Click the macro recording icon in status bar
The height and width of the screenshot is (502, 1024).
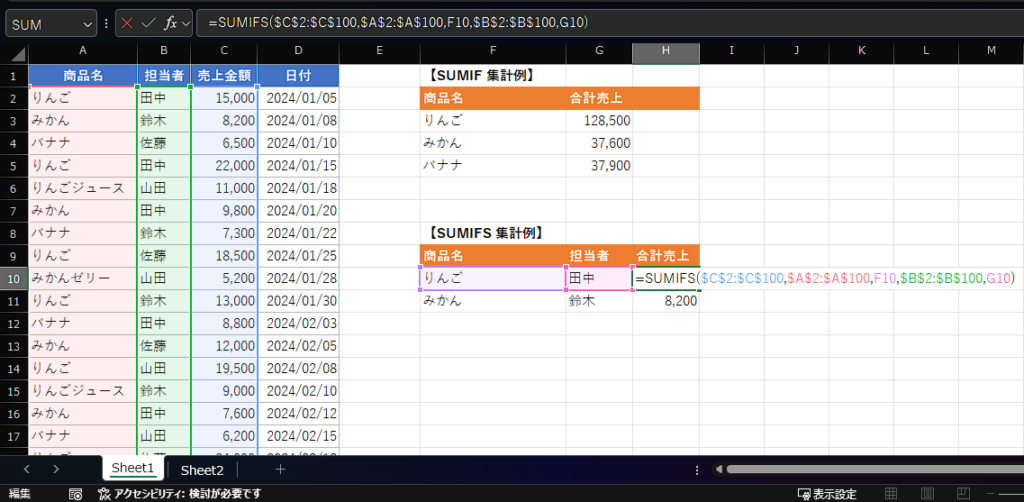point(75,494)
